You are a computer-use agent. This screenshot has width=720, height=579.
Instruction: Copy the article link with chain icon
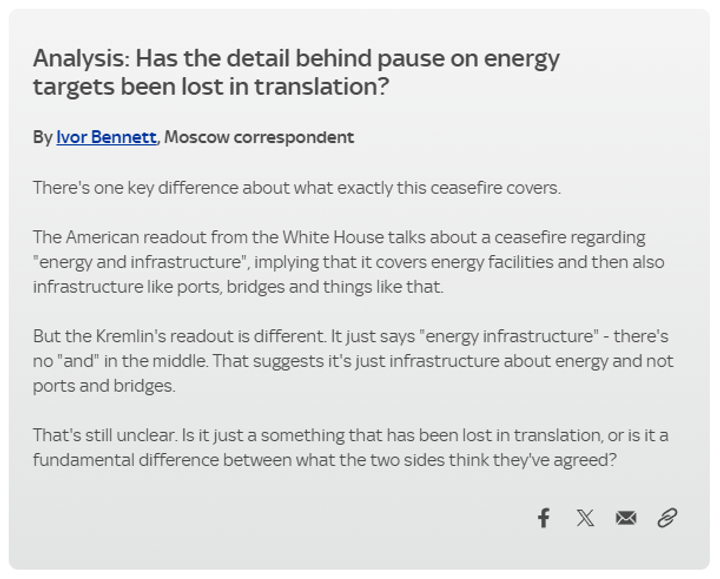(x=667, y=517)
